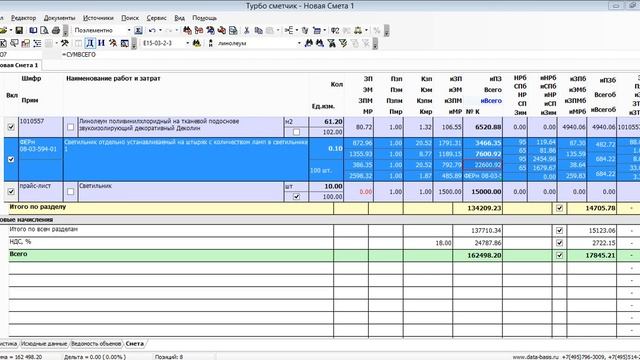Select the 6520.88 cell in Линолеум row
The image size is (640, 360).
click(483, 127)
